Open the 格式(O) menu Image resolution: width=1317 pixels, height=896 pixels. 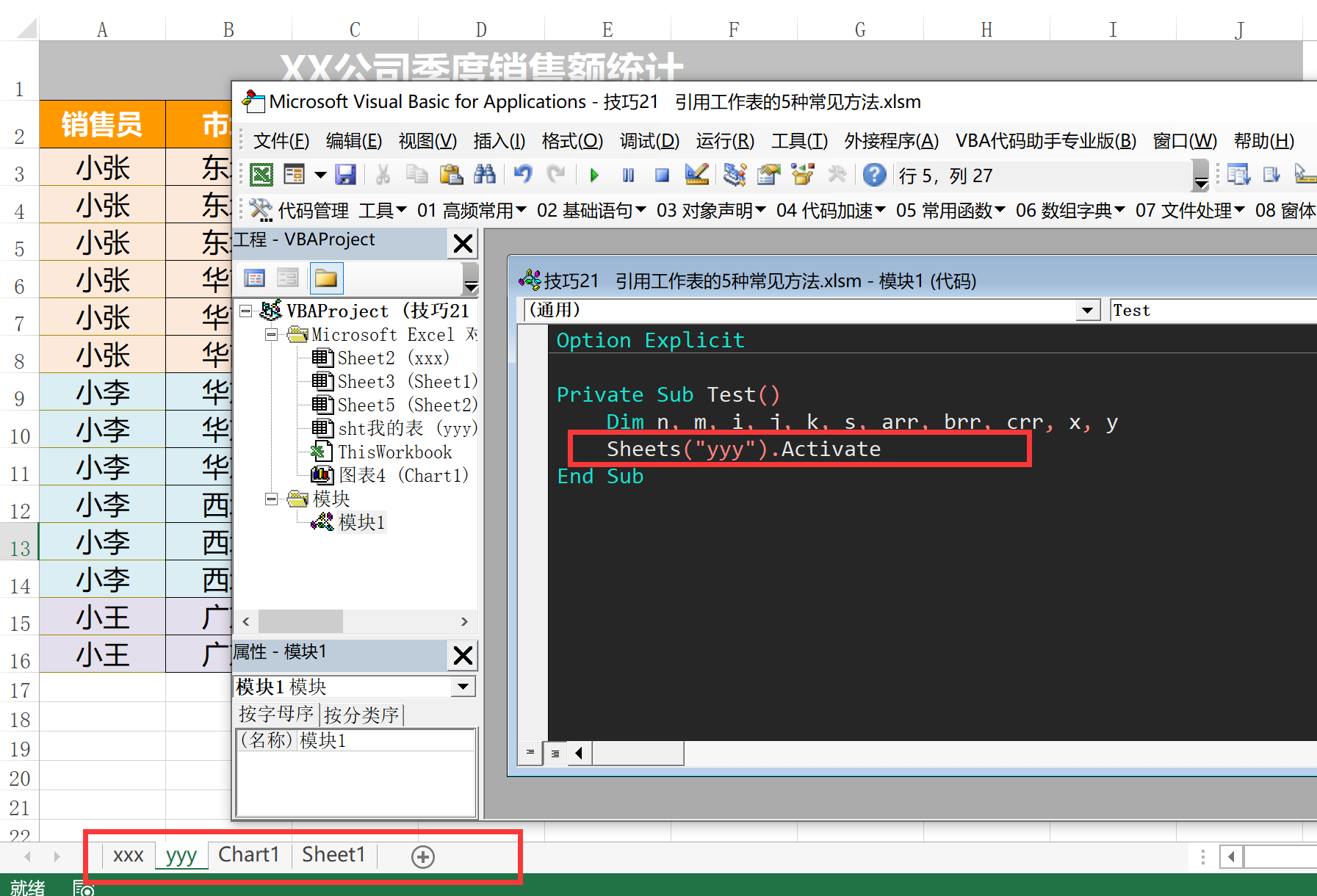tap(572, 140)
